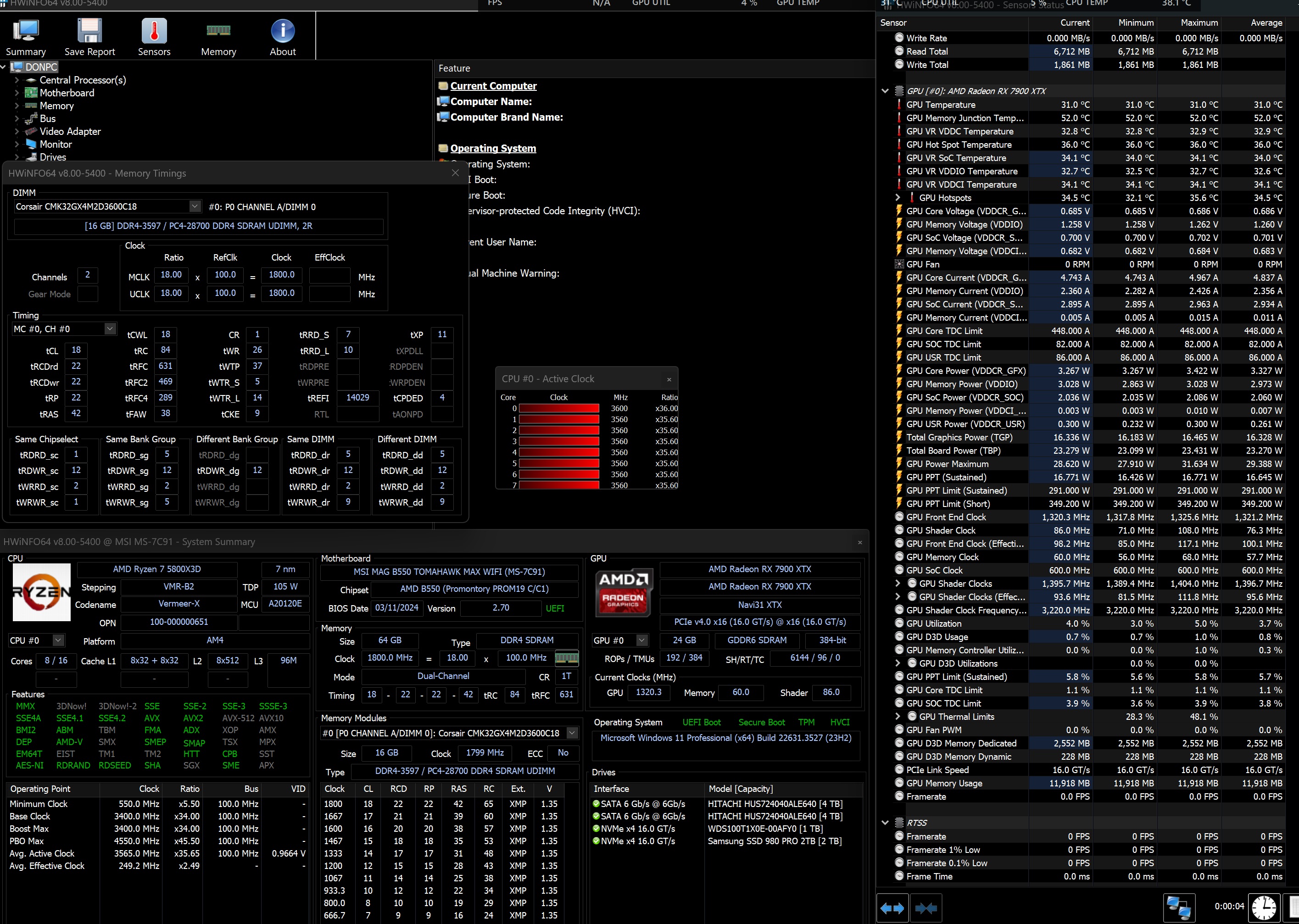Click the Ryzen CPU logo
The height and width of the screenshot is (924, 1299).
pyautogui.click(x=42, y=592)
